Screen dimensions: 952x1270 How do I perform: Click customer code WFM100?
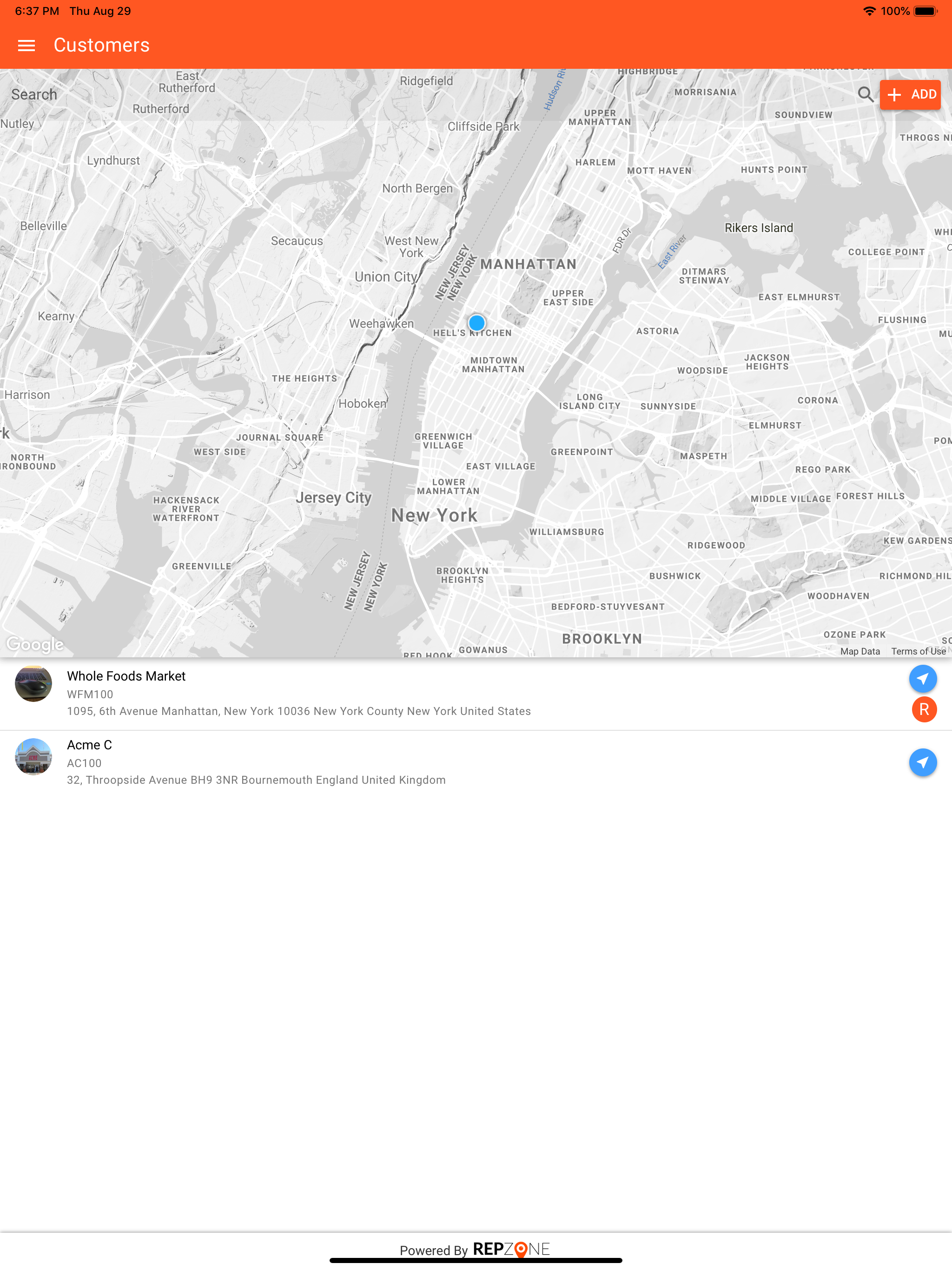(x=90, y=694)
